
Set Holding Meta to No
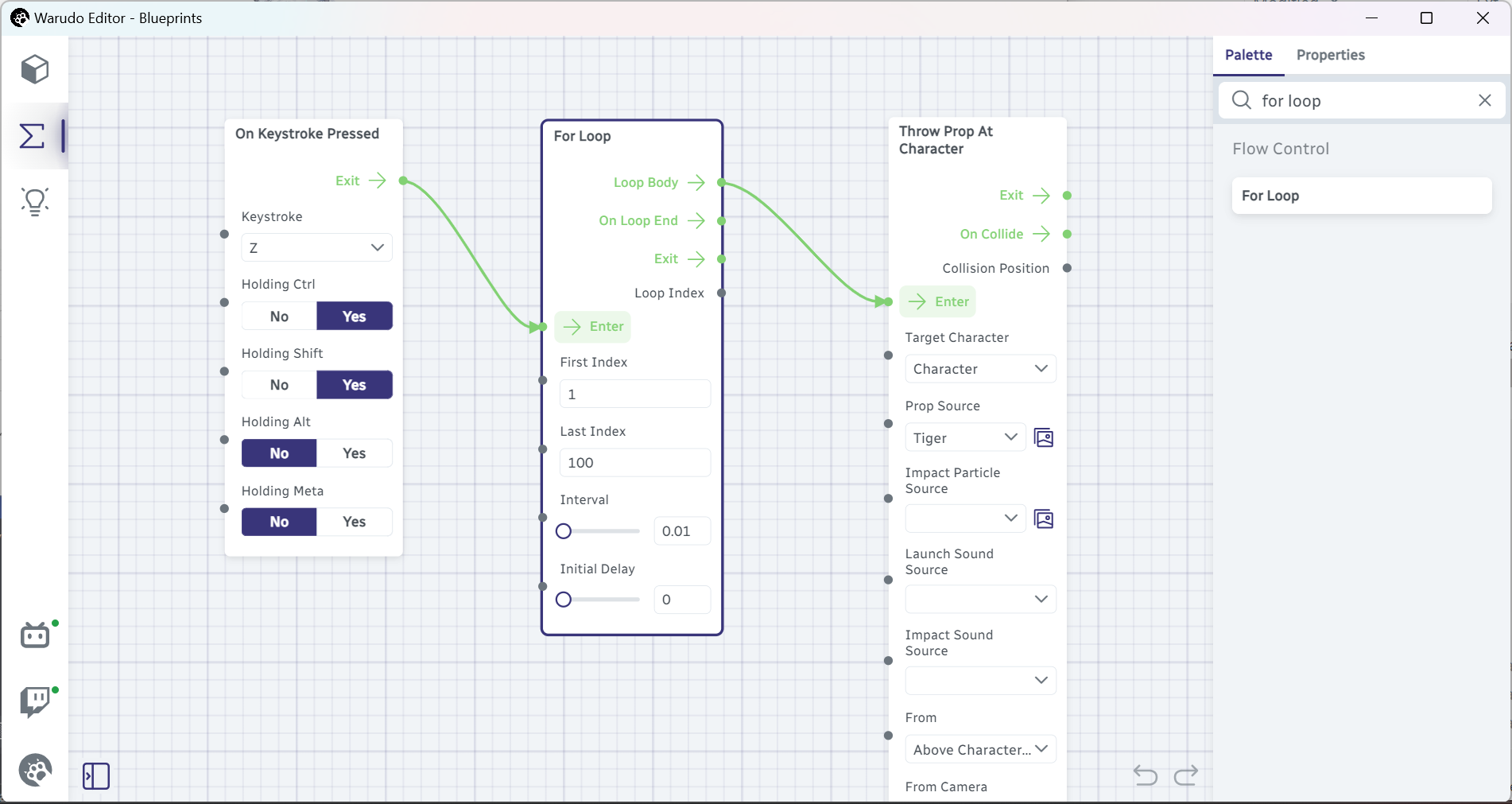click(279, 522)
